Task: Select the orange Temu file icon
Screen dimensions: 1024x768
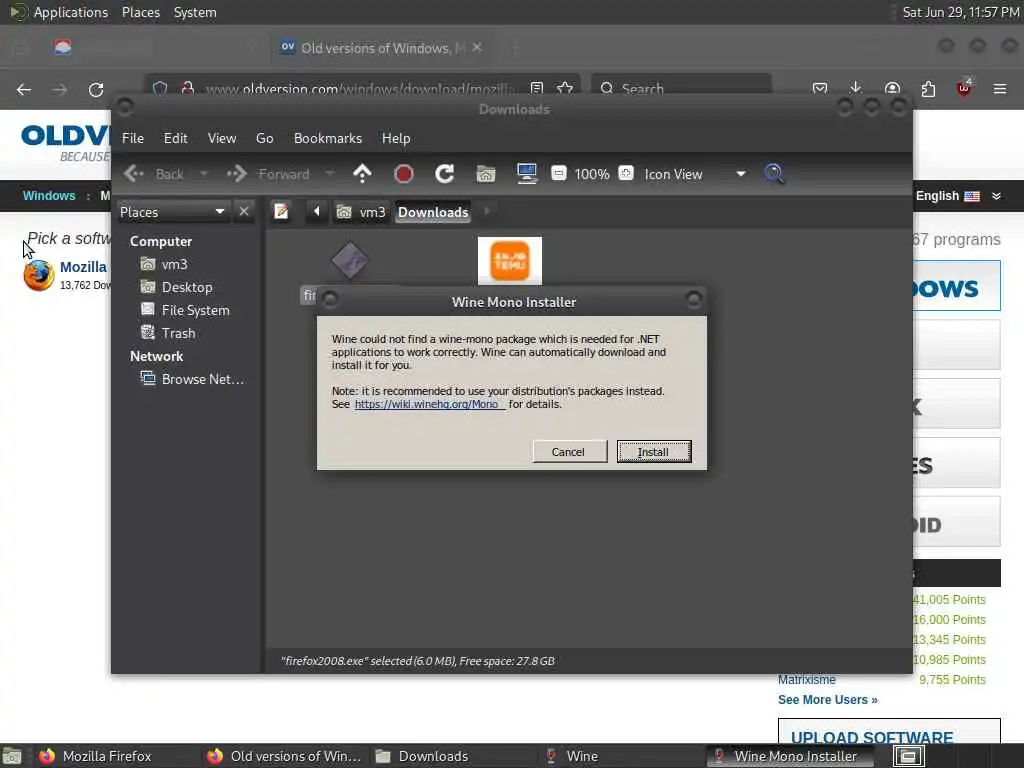Action: click(x=509, y=261)
